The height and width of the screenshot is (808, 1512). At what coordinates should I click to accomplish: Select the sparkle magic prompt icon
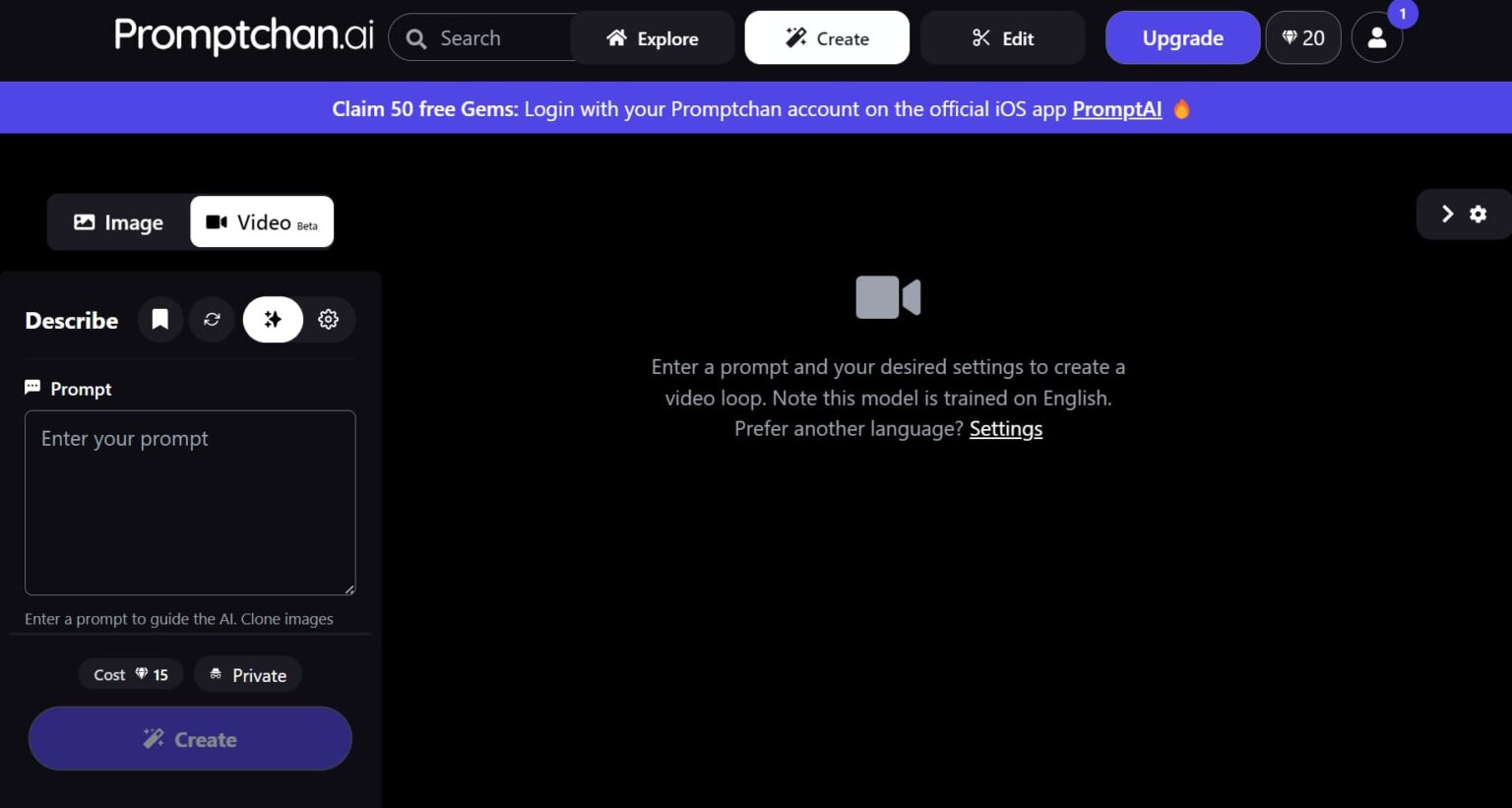tap(273, 320)
